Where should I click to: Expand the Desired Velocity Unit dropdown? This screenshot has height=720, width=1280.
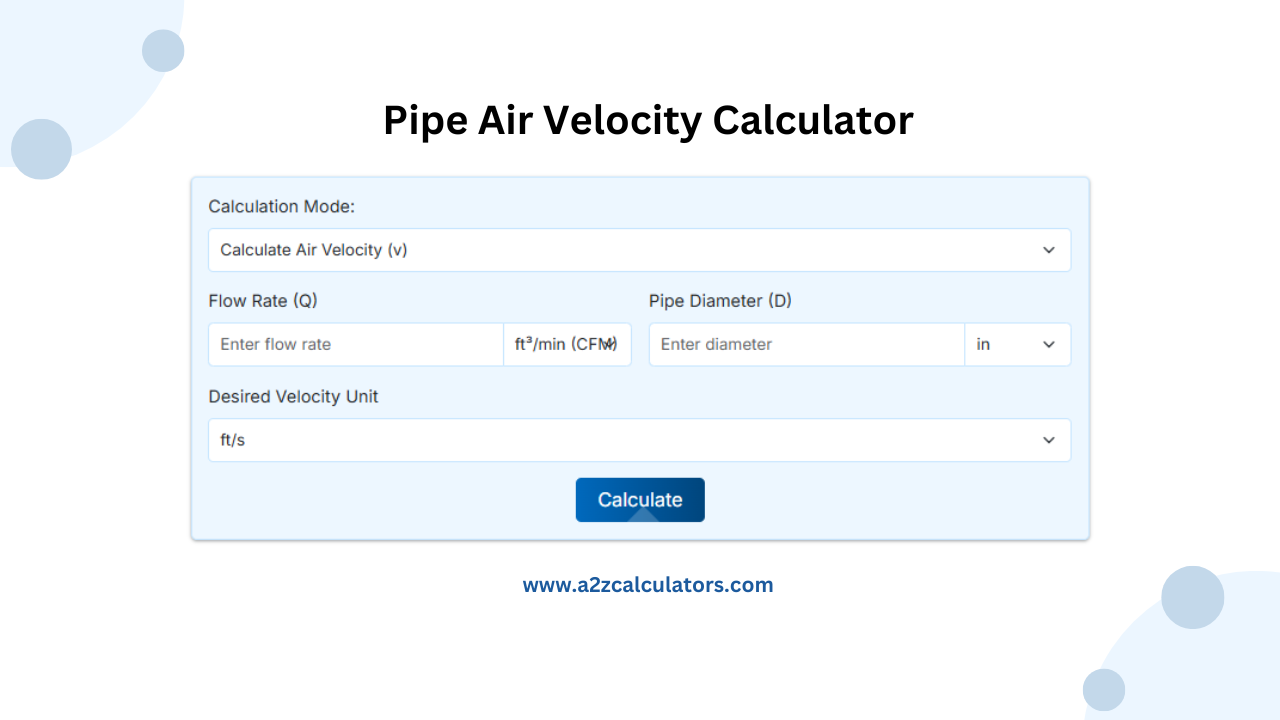tap(640, 440)
